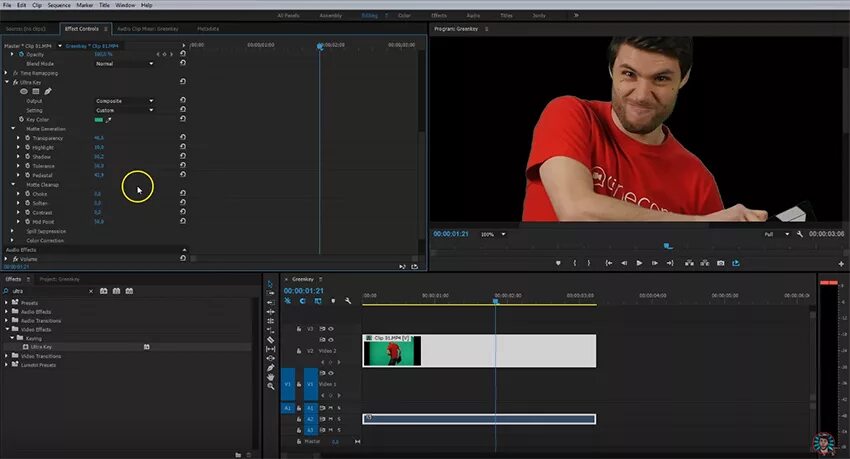Toggle Snap in the timeline

[x=302, y=301]
